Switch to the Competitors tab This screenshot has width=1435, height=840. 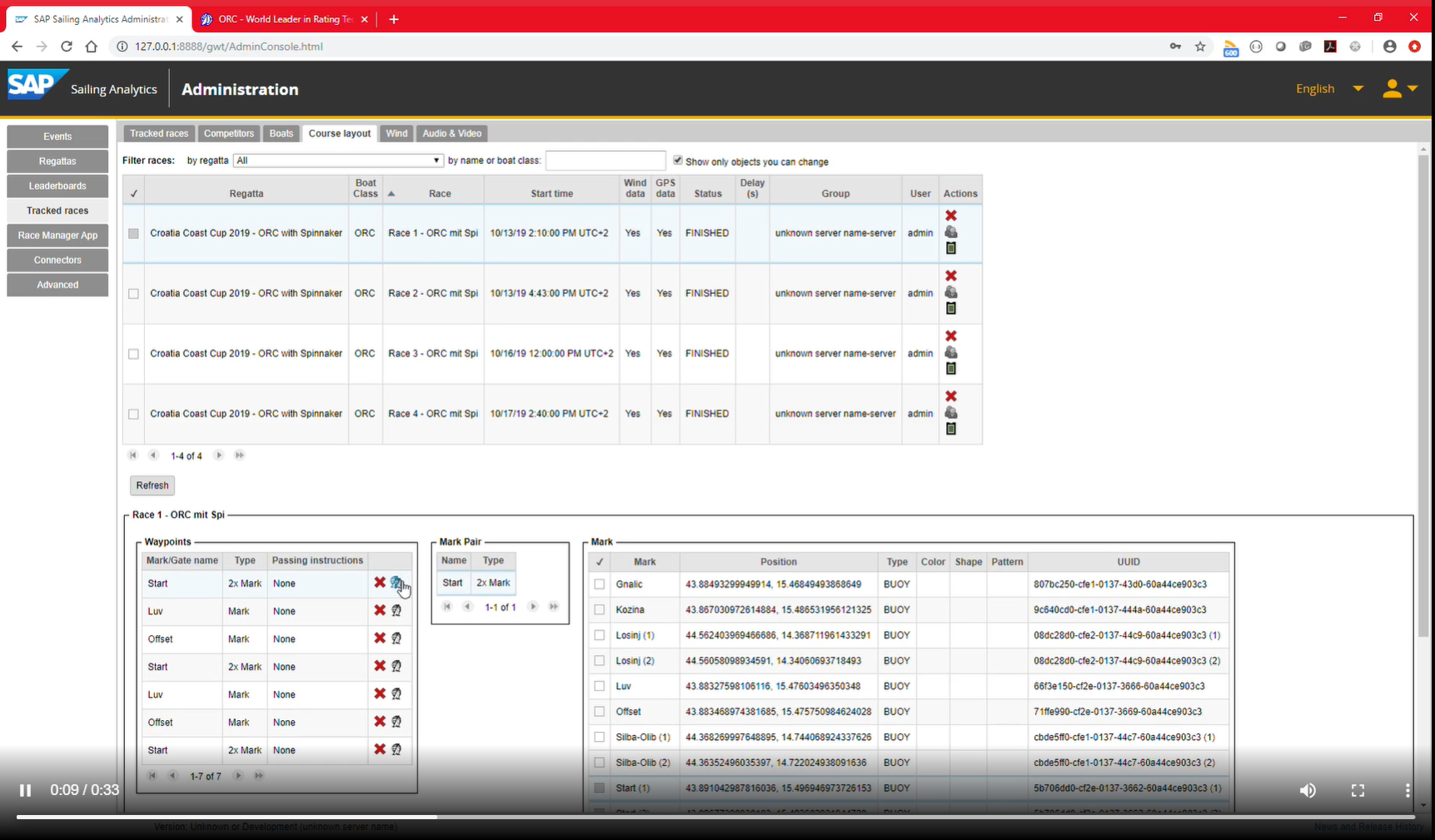click(229, 133)
